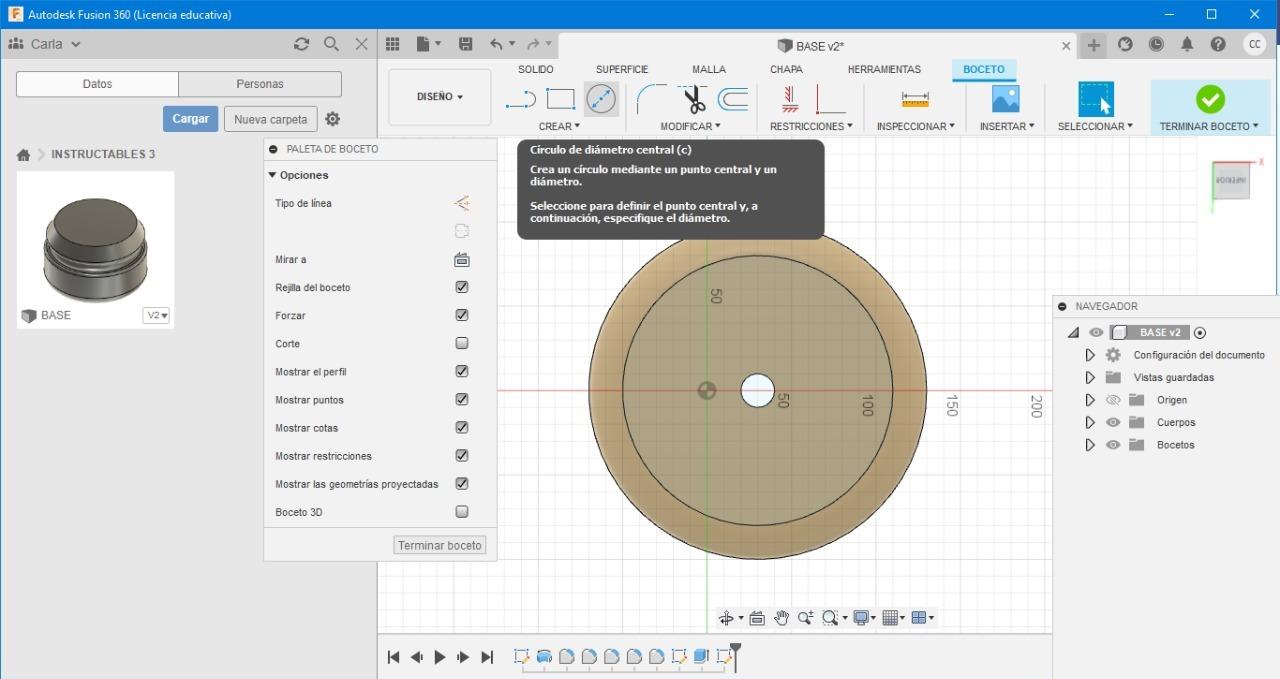Viewport: 1280px width, 679px height.
Task: Click the Insert image icon
Action: 1005,99
